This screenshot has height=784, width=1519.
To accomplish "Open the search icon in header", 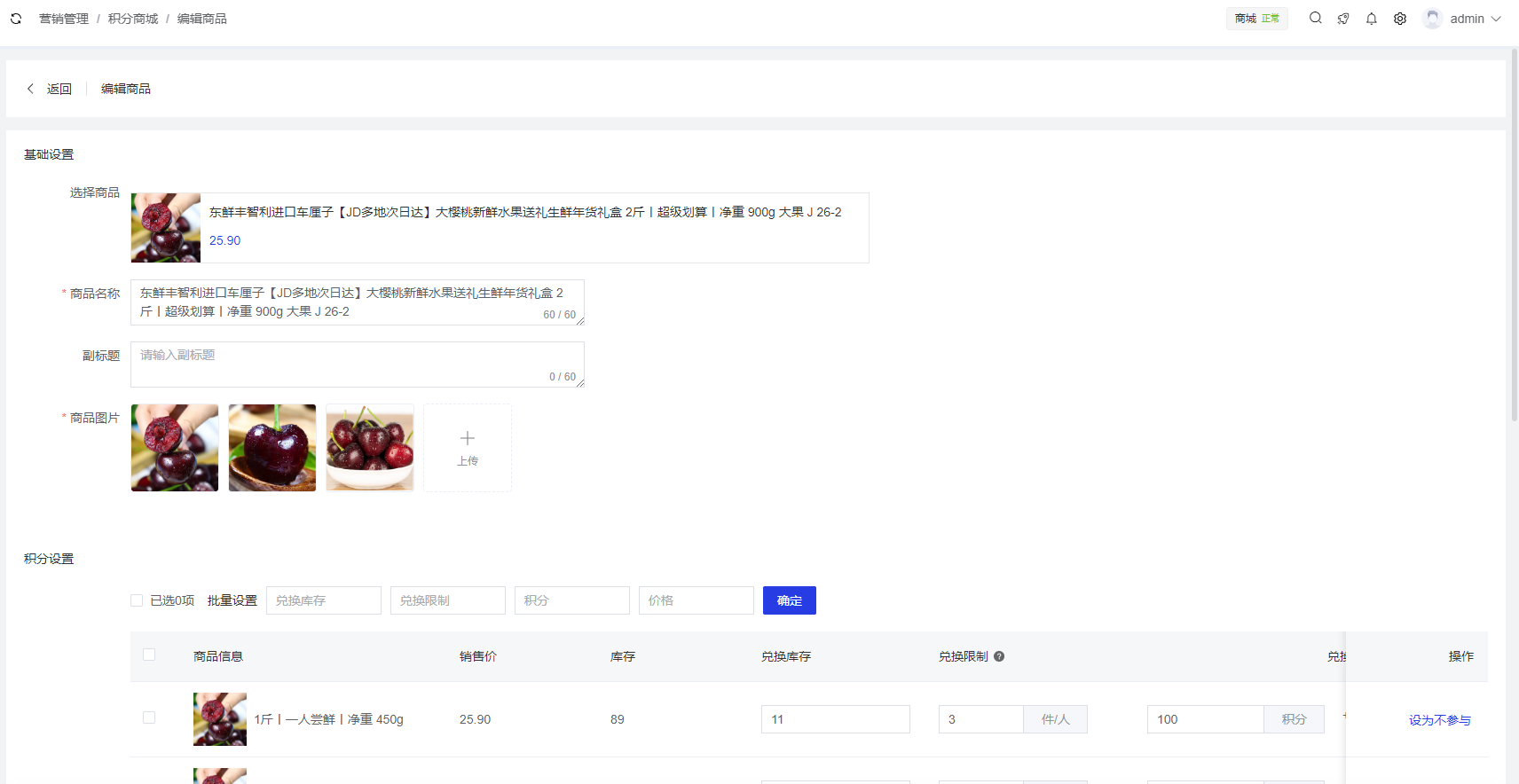I will click(x=1316, y=18).
